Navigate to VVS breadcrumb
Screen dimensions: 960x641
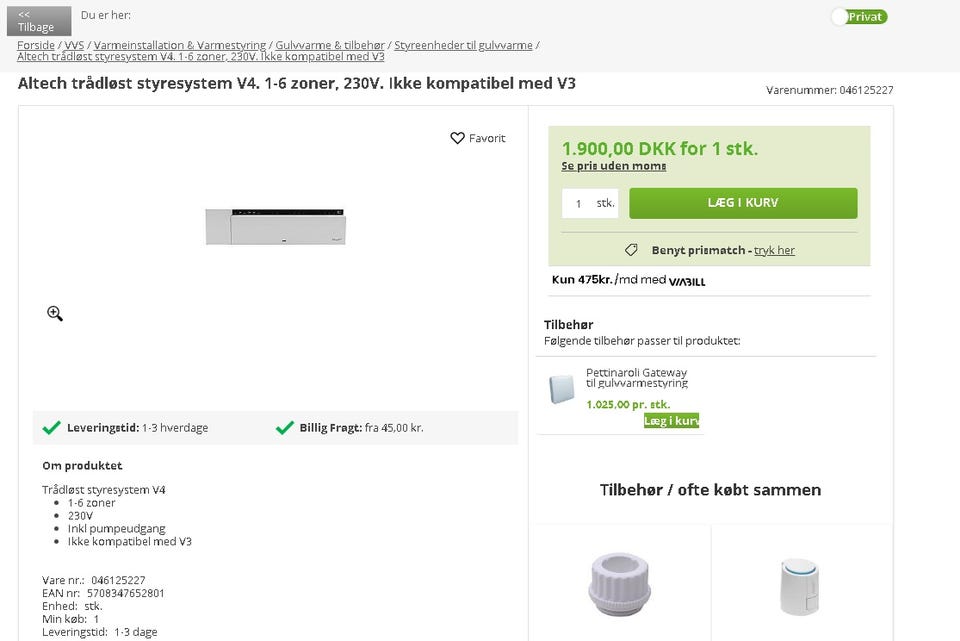75,45
